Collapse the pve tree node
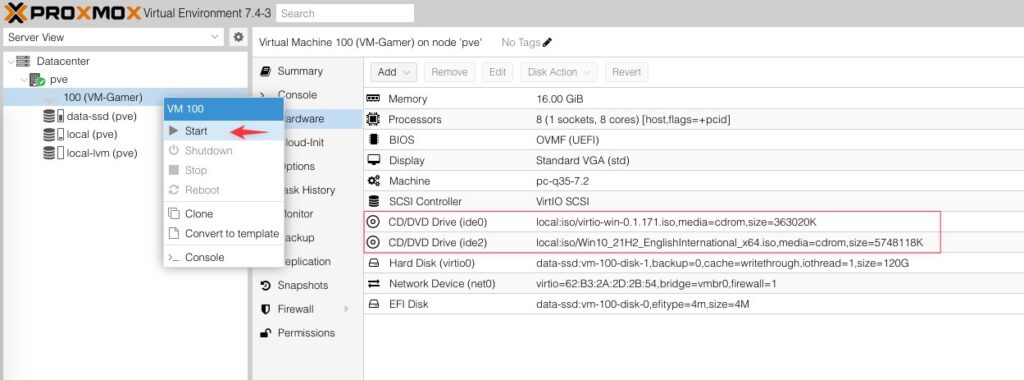 click(23, 80)
